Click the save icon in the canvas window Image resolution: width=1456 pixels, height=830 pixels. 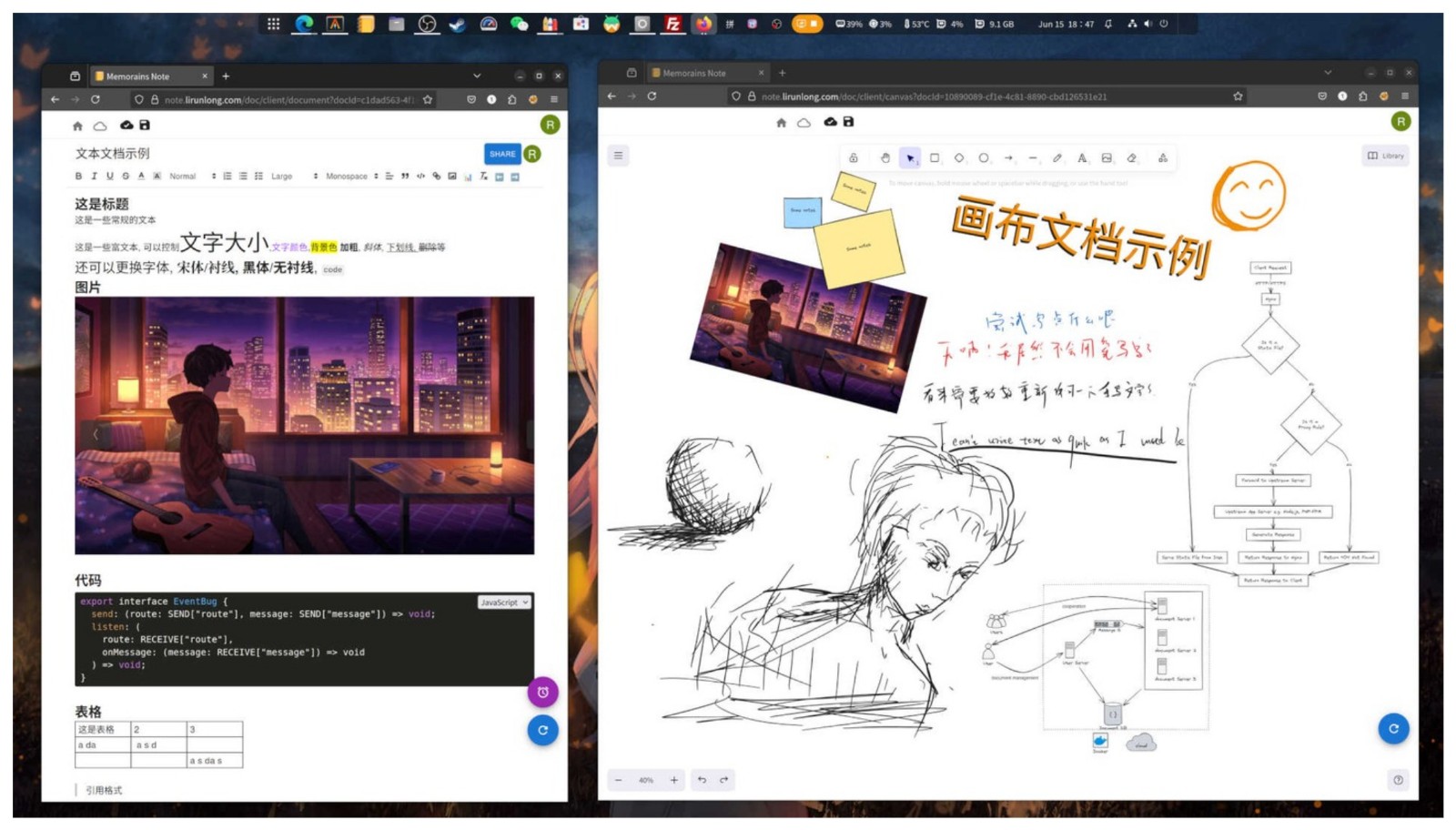click(848, 122)
